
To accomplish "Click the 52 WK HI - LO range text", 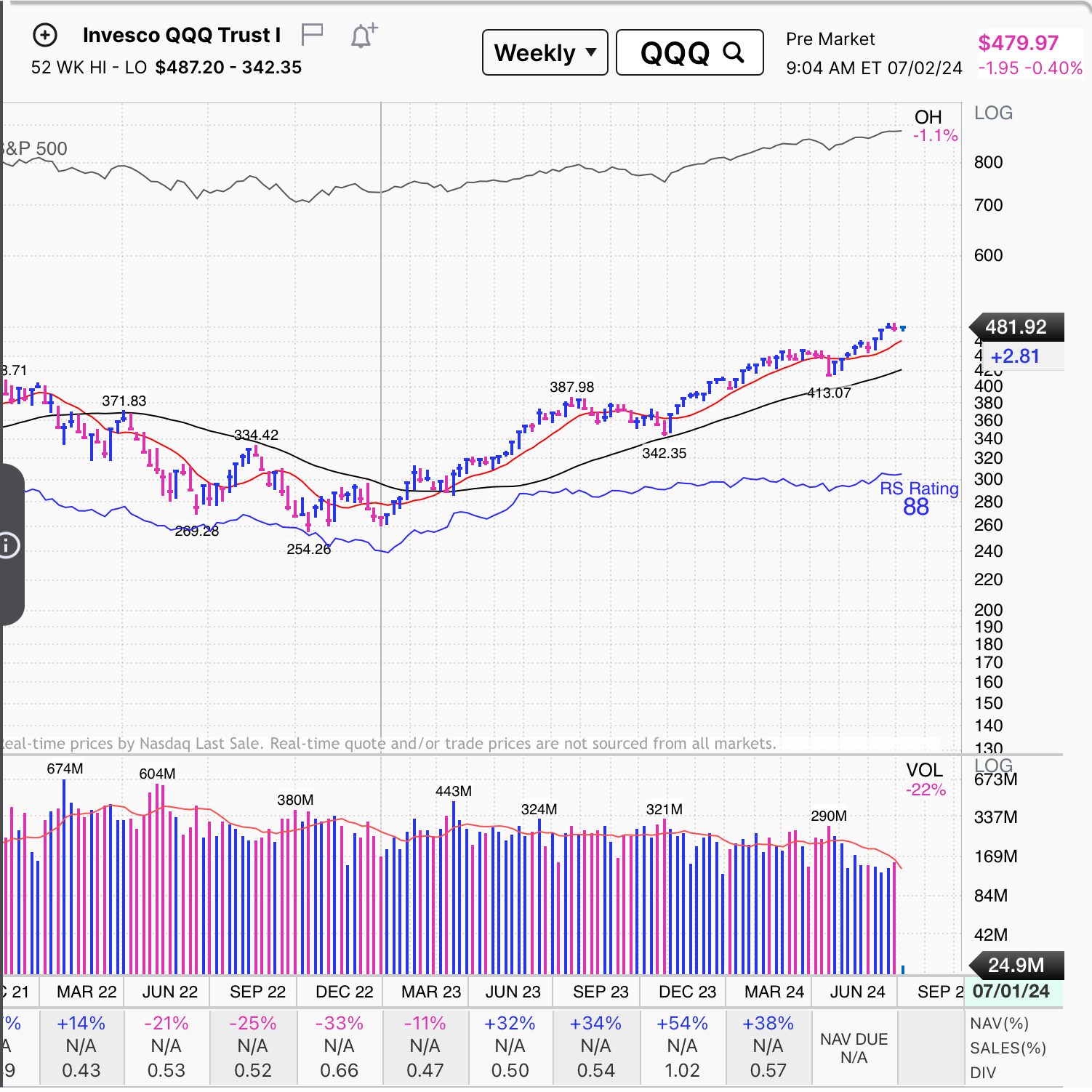I will coord(166,67).
